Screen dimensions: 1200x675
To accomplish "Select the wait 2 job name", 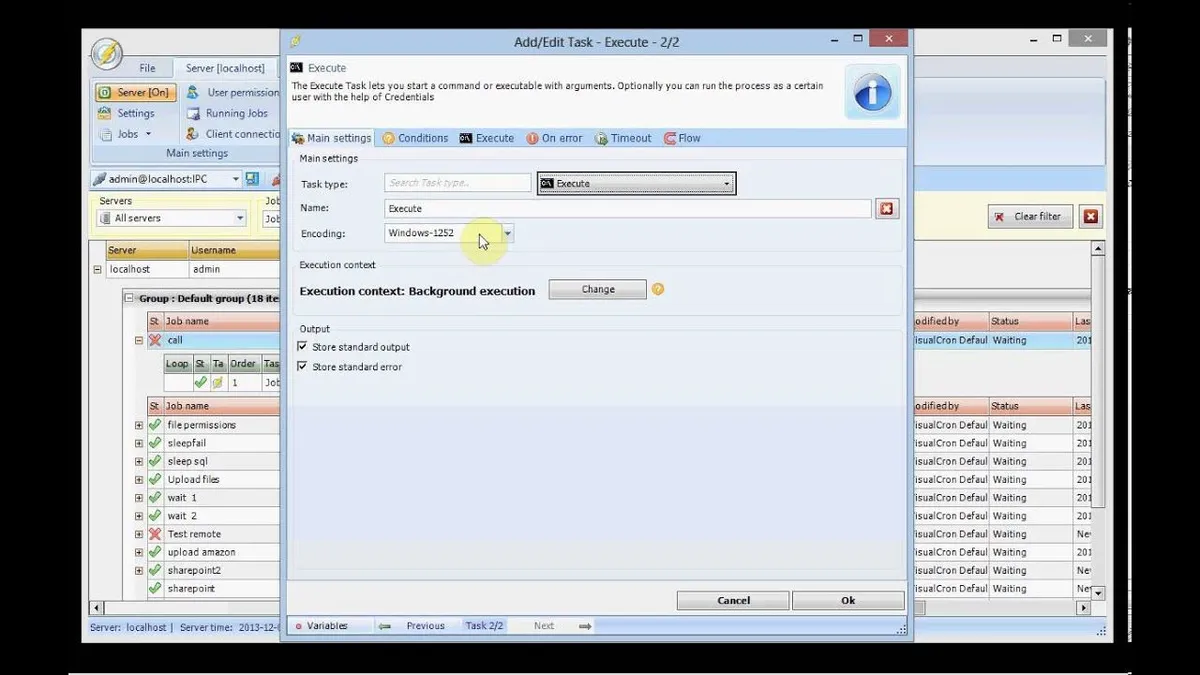I will click(182, 516).
